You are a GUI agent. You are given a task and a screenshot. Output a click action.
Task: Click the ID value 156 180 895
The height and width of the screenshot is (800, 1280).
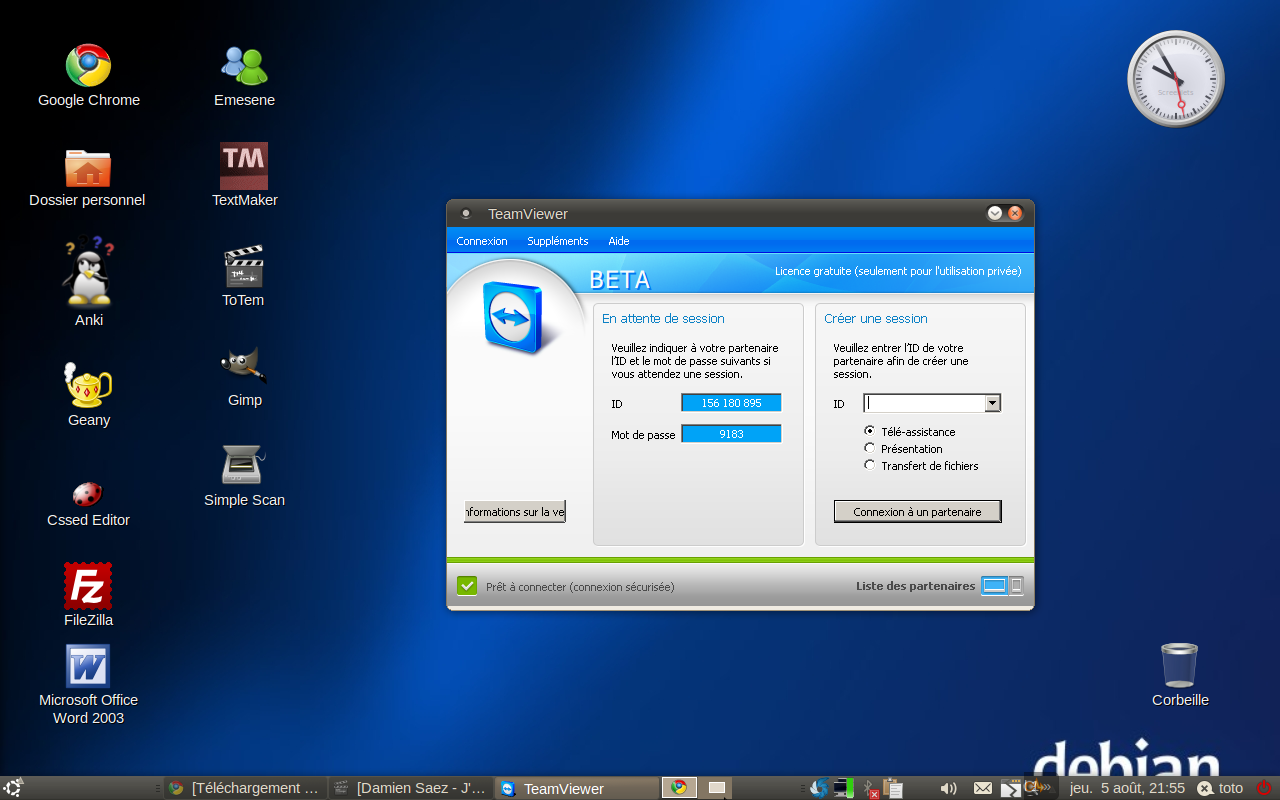tap(731, 403)
